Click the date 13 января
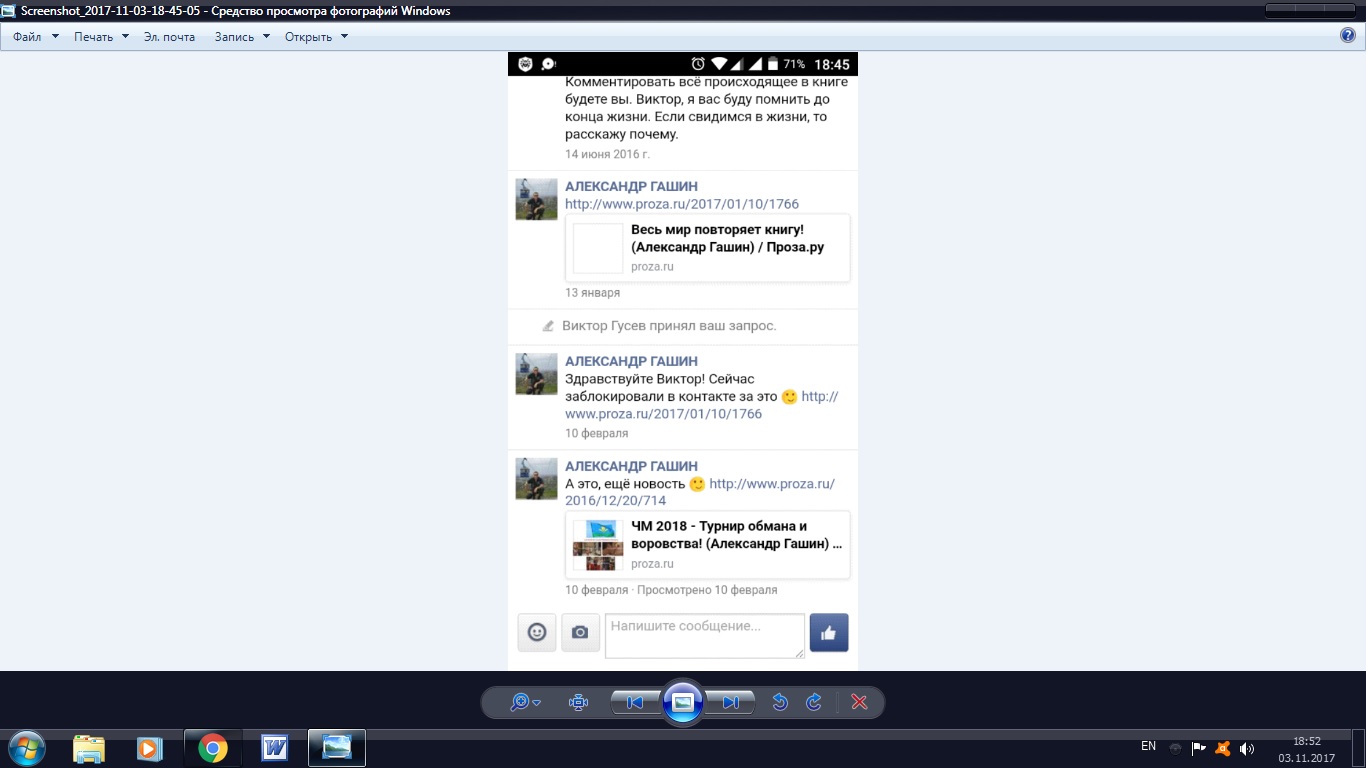Screen dimensions: 1366x768 pos(592,293)
